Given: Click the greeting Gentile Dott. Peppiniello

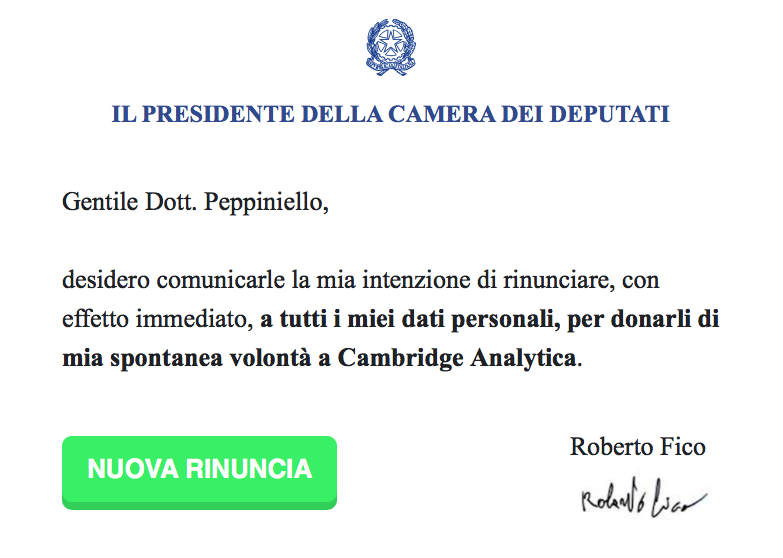Looking at the screenshot, I should pyautogui.click(x=195, y=201).
